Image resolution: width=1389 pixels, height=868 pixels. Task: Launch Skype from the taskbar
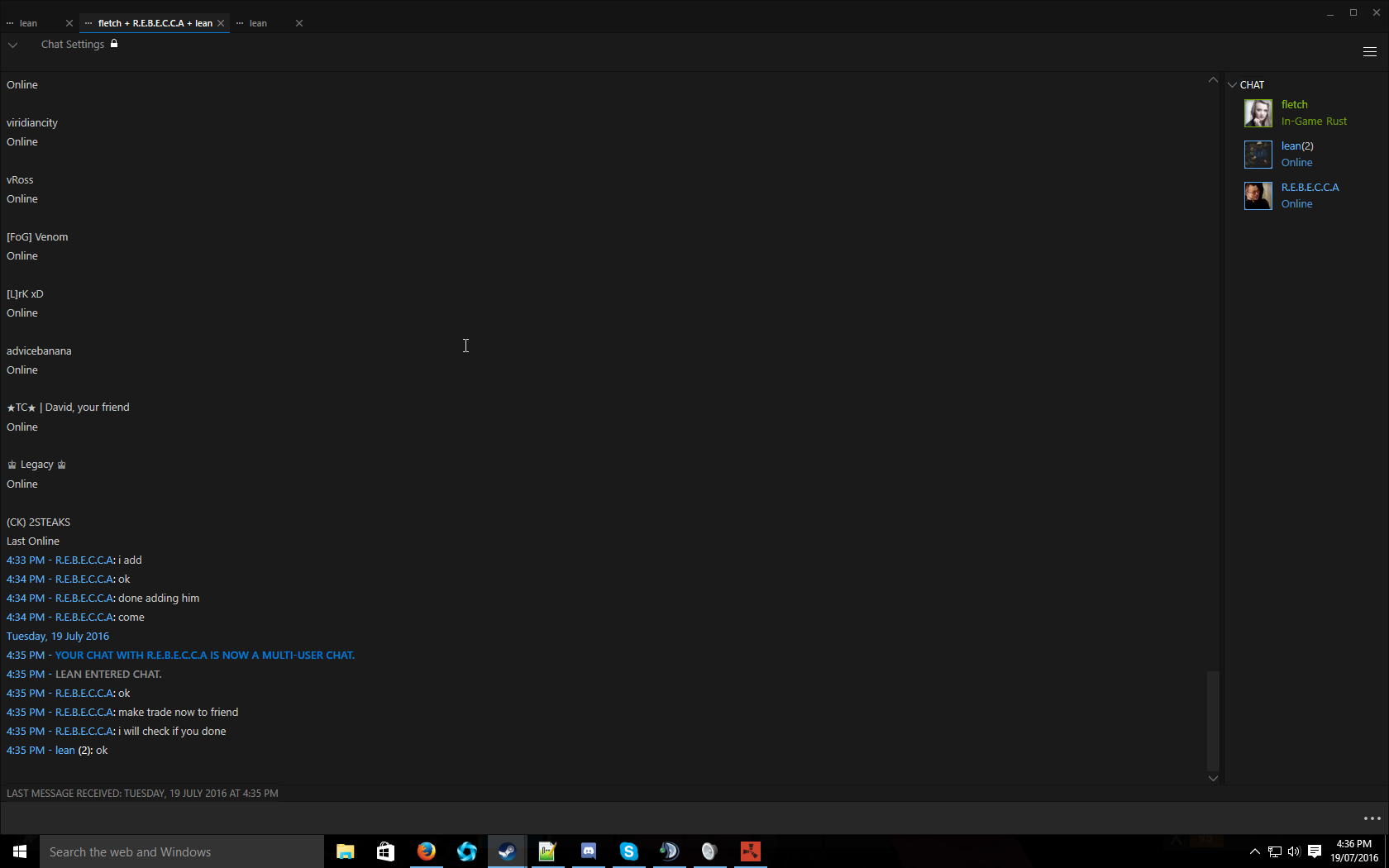click(628, 851)
